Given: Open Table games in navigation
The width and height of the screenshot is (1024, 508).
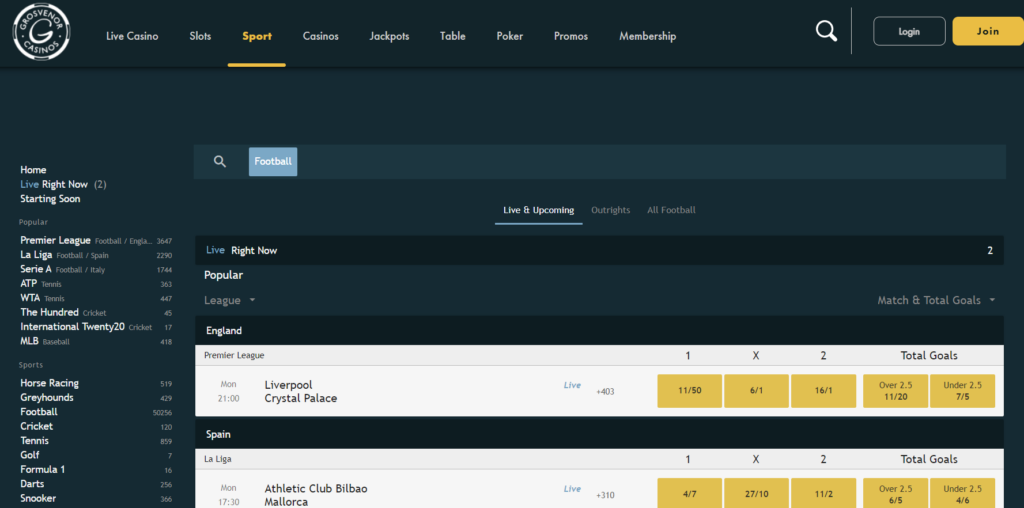Looking at the screenshot, I should (x=453, y=36).
